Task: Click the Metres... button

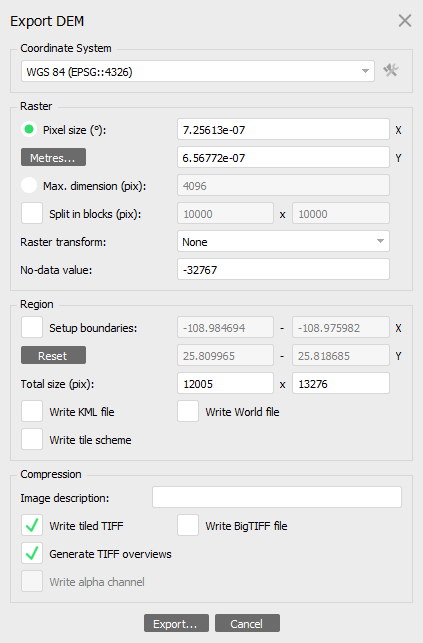Action: tap(53, 157)
